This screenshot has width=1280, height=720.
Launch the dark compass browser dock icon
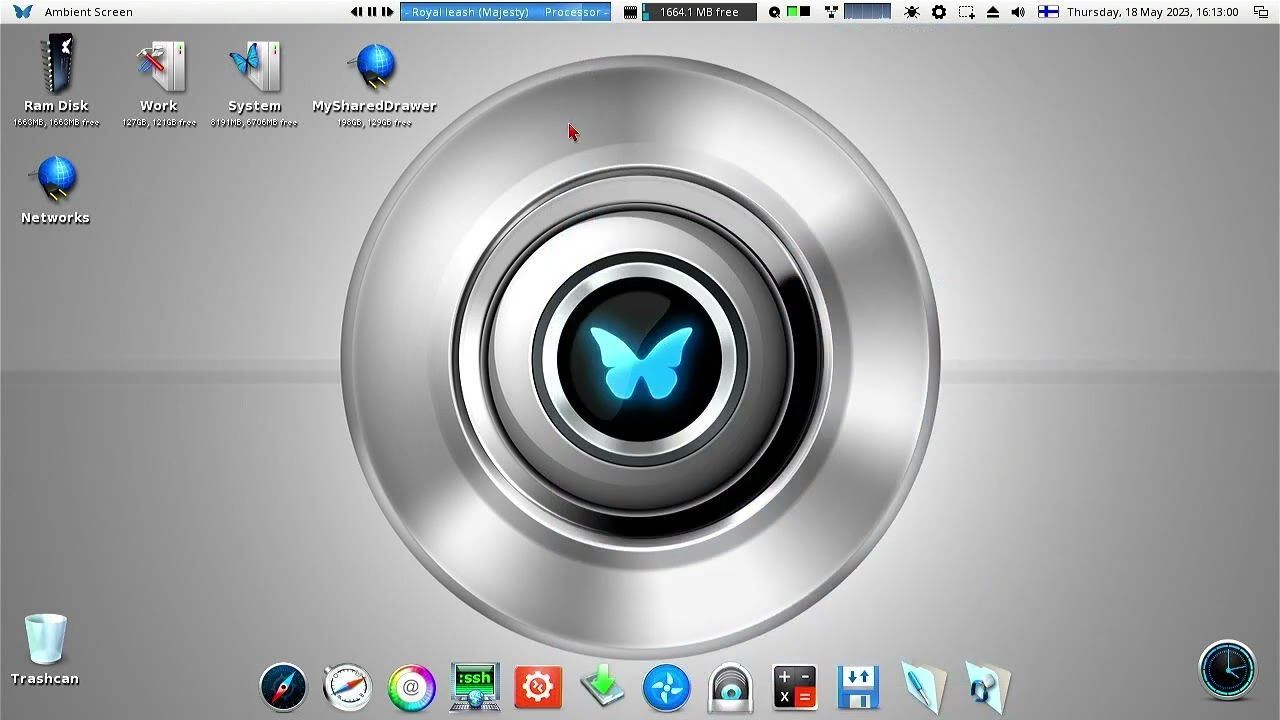pos(283,687)
